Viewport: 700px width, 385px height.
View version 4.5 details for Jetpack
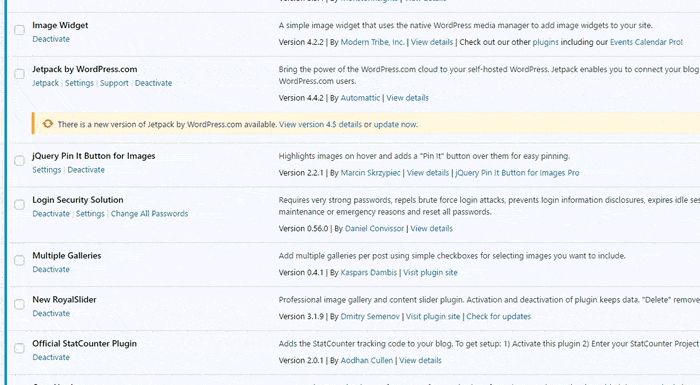(x=320, y=125)
